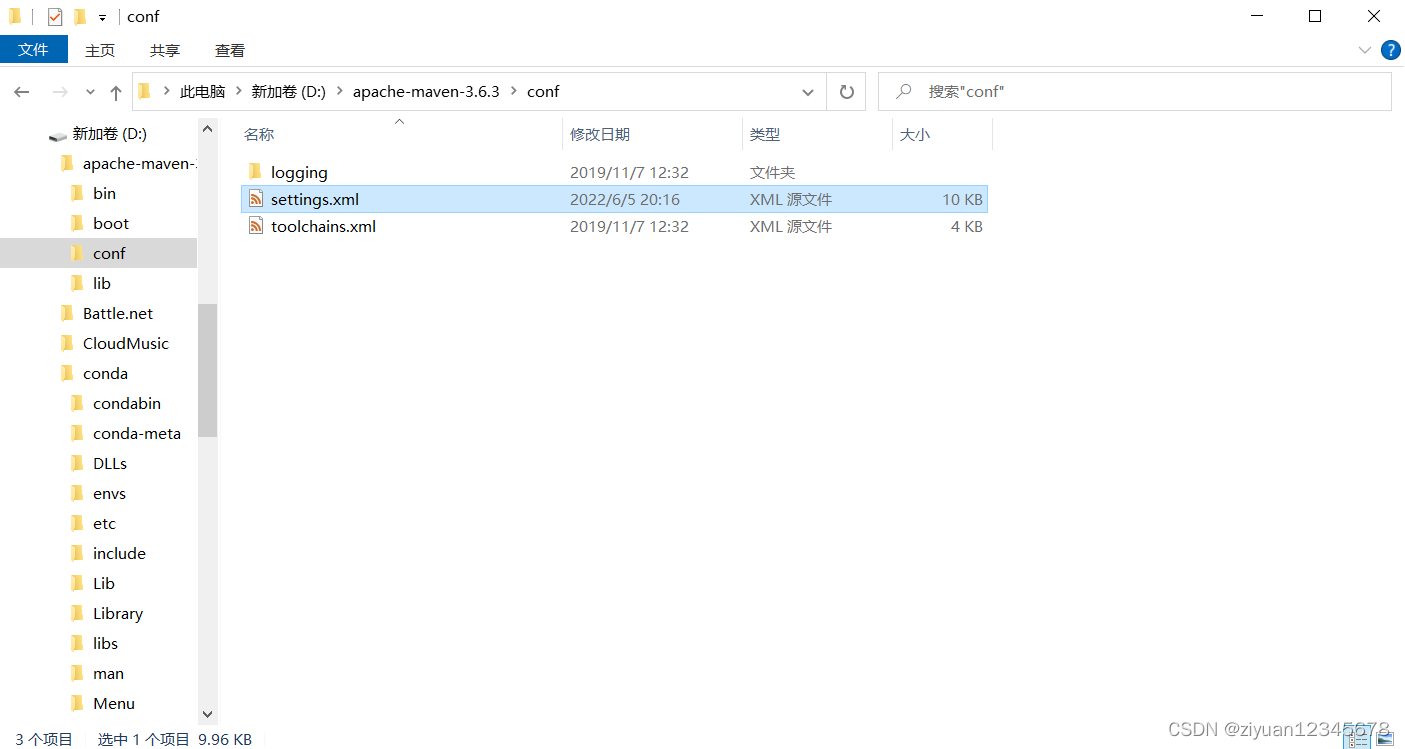1405x749 pixels.
Task: Click the etc folder icon
Action: click(77, 523)
